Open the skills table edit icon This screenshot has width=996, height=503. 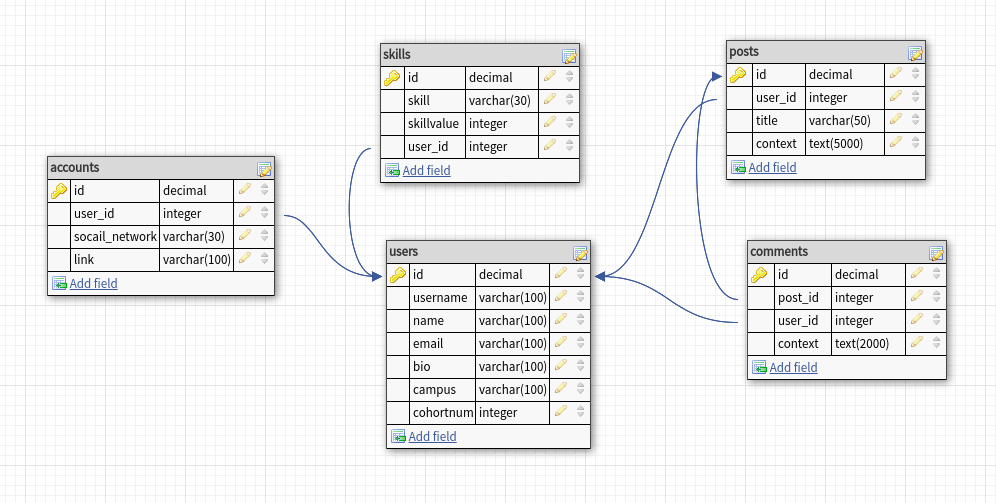click(569, 56)
